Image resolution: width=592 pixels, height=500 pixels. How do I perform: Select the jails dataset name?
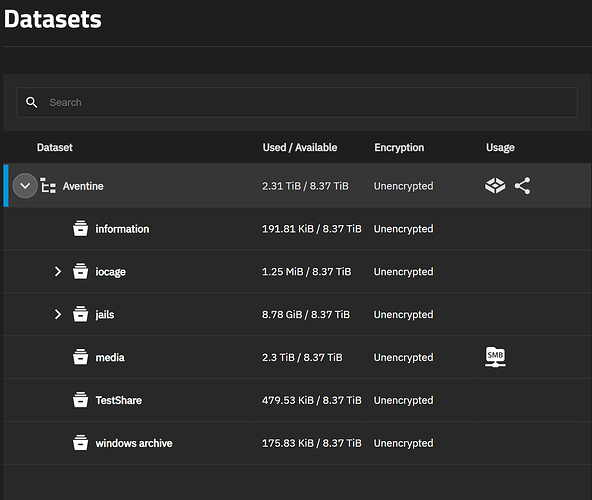tap(105, 315)
